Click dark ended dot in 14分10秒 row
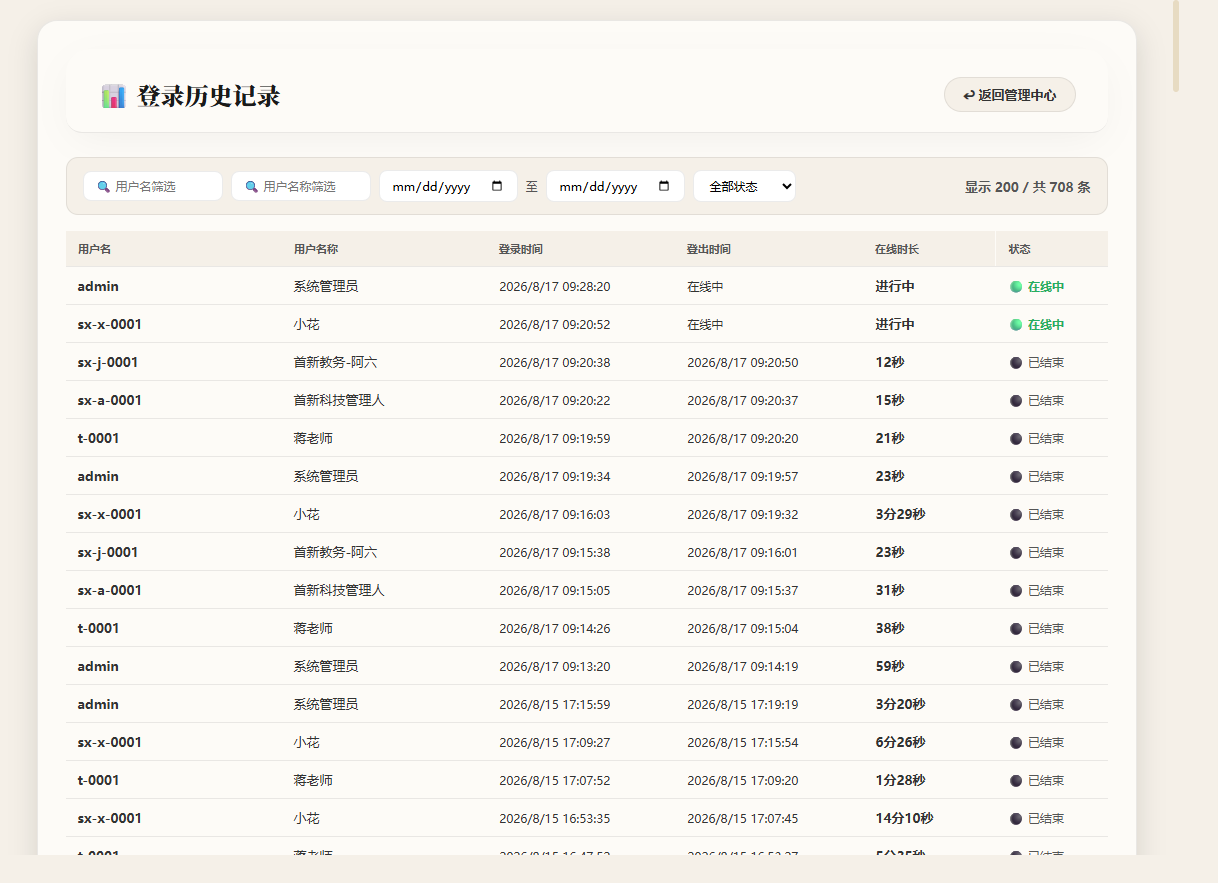1218x883 pixels. pos(1016,819)
